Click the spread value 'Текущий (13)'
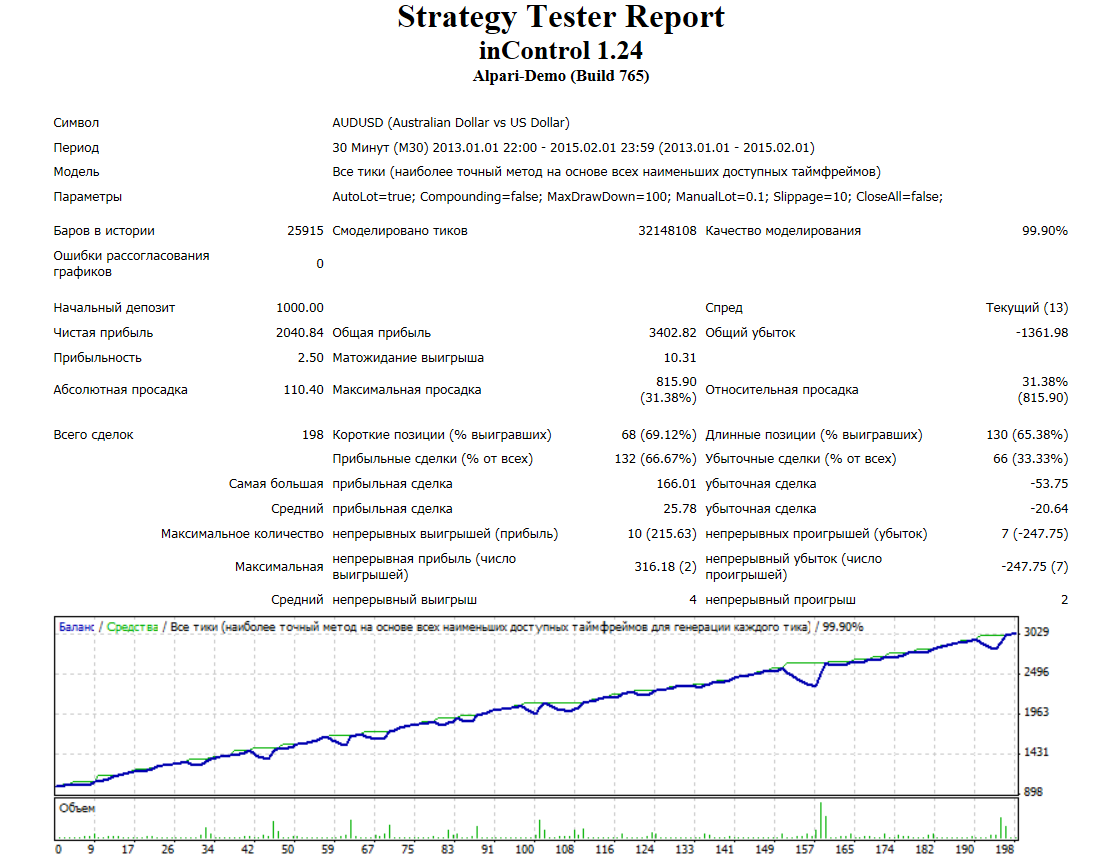The height and width of the screenshot is (865, 1110). point(1026,308)
